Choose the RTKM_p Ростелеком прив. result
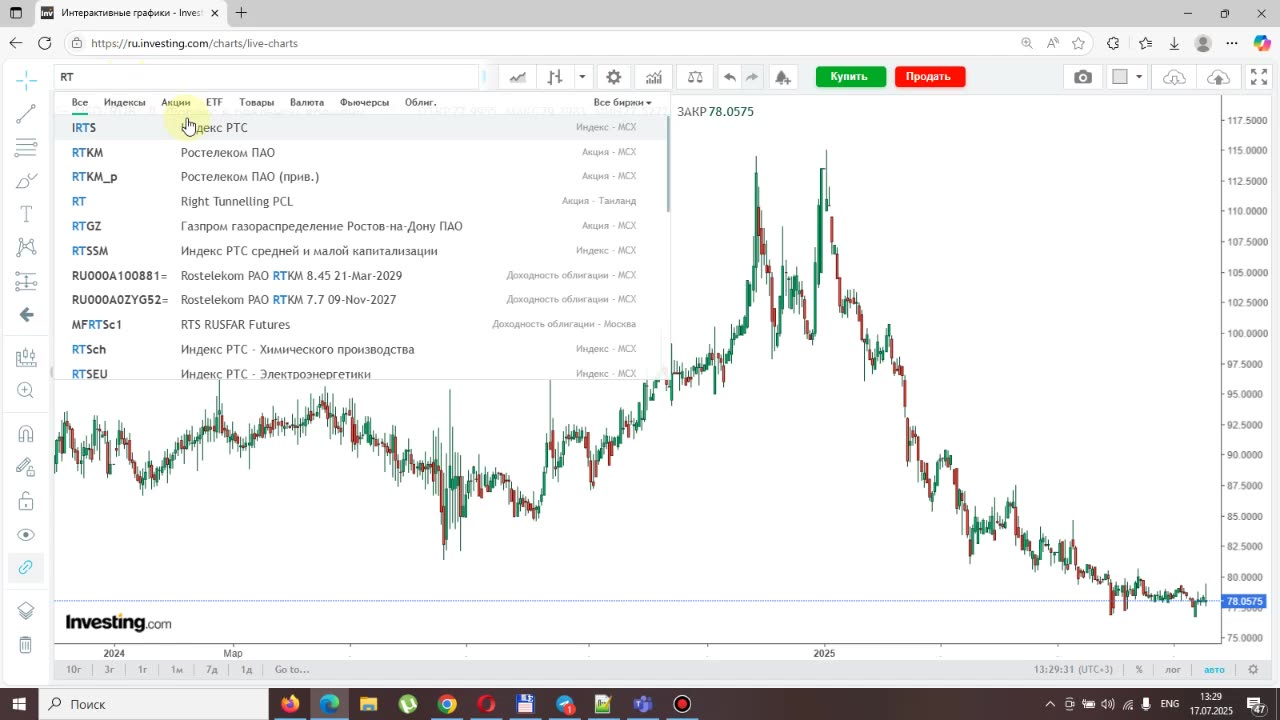Viewport: 1280px width, 720px height. pyautogui.click(x=360, y=176)
